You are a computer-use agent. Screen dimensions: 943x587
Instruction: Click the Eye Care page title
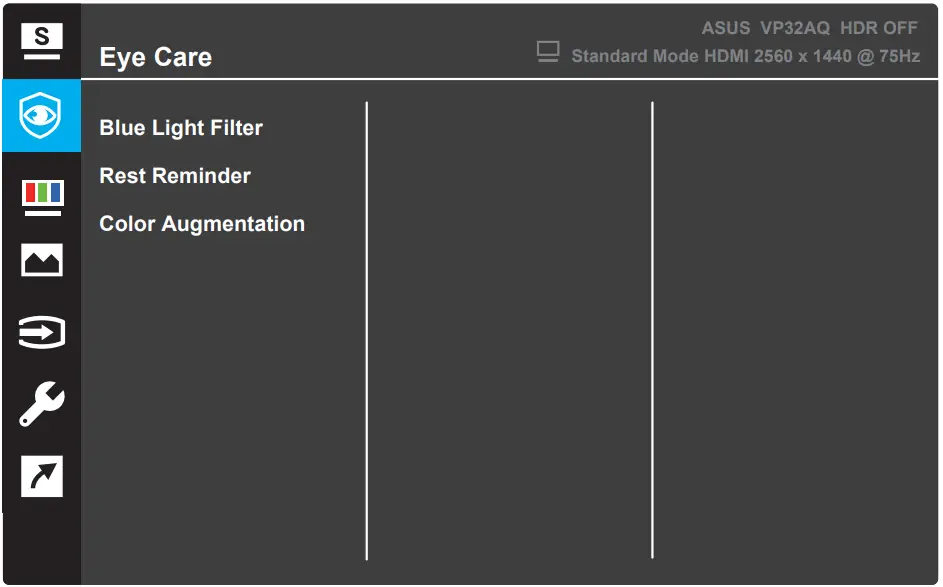pos(155,57)
